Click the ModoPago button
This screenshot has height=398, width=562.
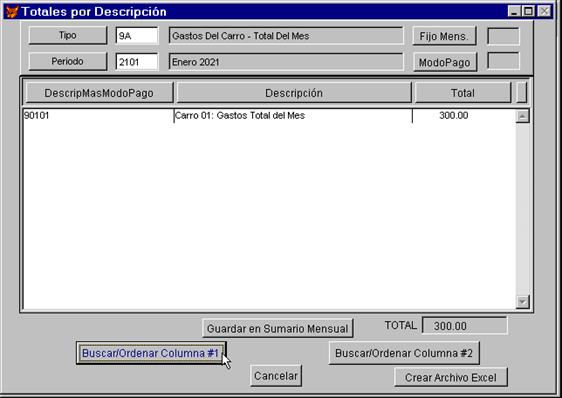pos(445,62)
